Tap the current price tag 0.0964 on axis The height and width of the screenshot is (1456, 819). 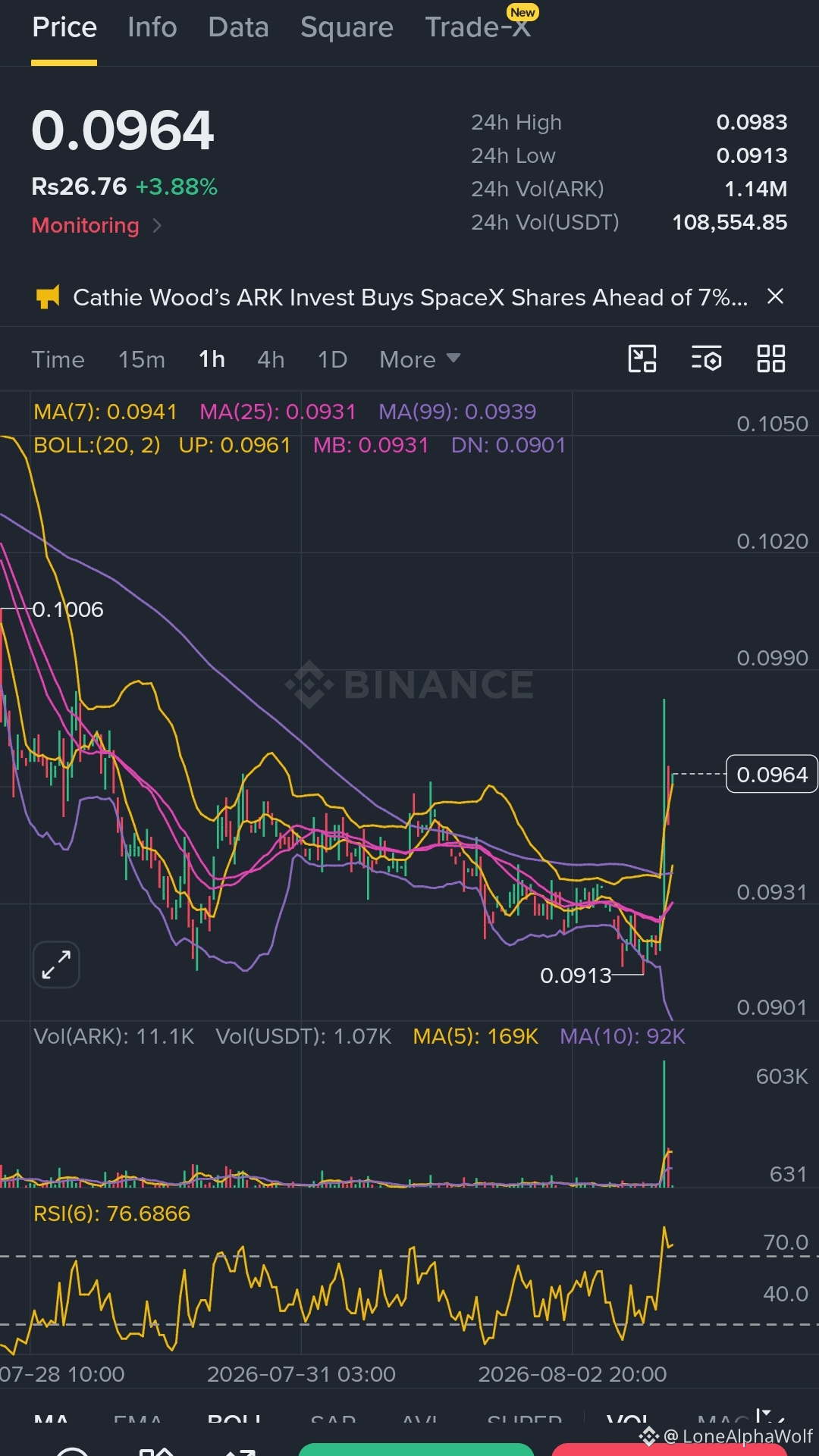click(x=772, y=774)
